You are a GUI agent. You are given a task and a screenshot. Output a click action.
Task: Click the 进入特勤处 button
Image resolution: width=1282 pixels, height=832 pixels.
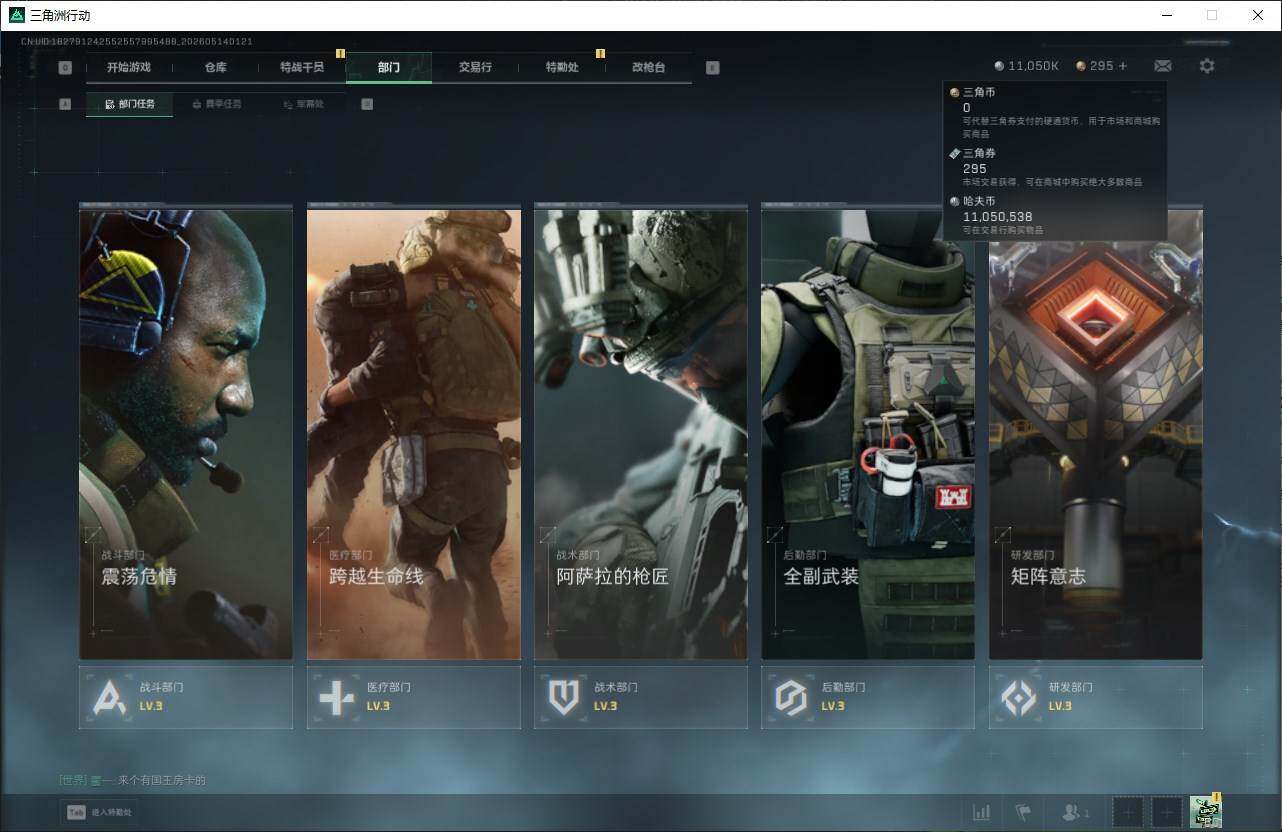[x=100, y=812]
